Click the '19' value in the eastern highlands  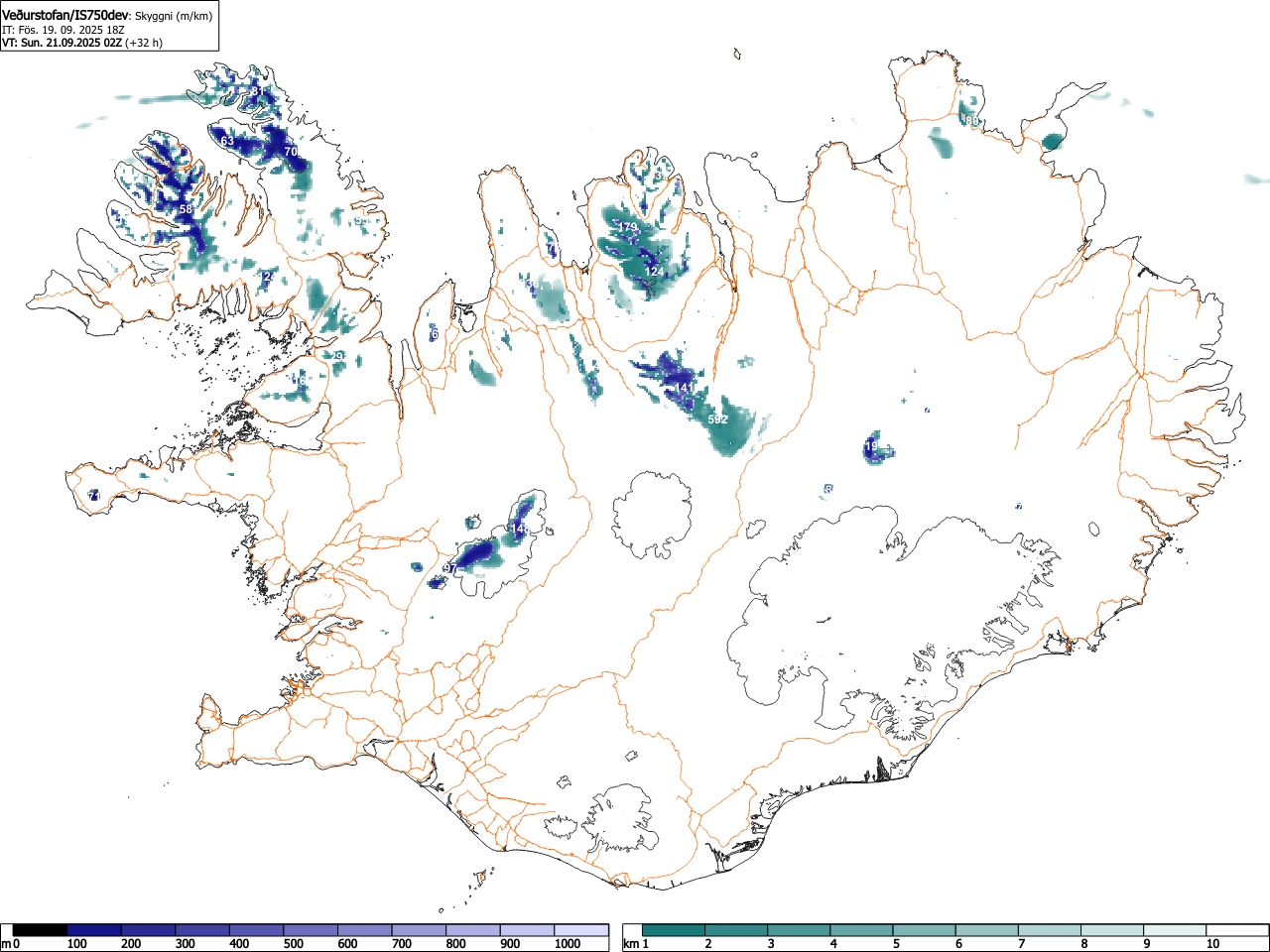coord(871,447)
